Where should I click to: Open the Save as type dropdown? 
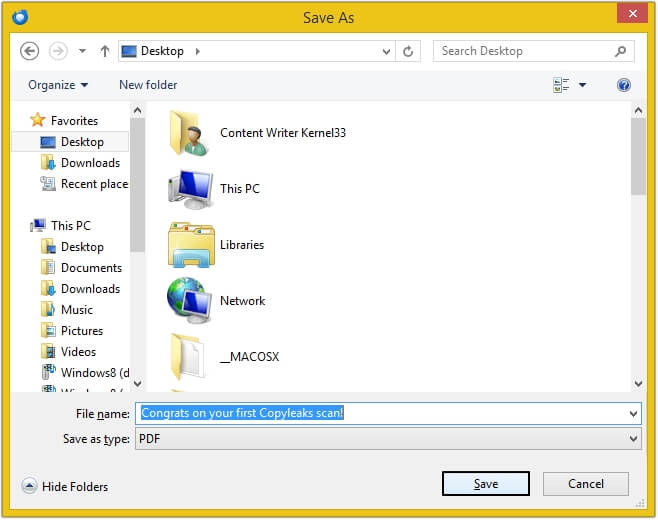click(388, 439)
